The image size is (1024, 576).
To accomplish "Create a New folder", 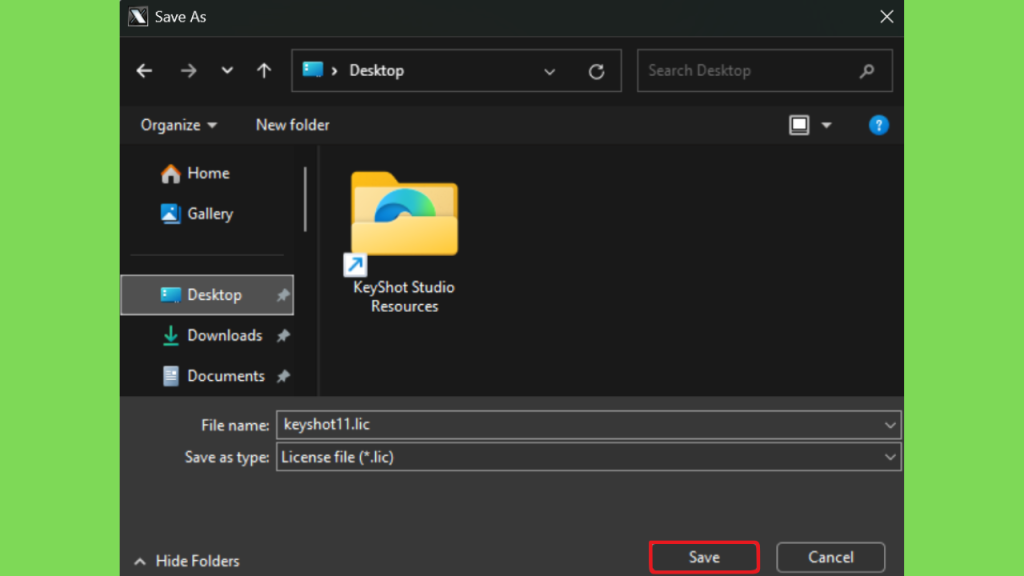I will (293, 125).
